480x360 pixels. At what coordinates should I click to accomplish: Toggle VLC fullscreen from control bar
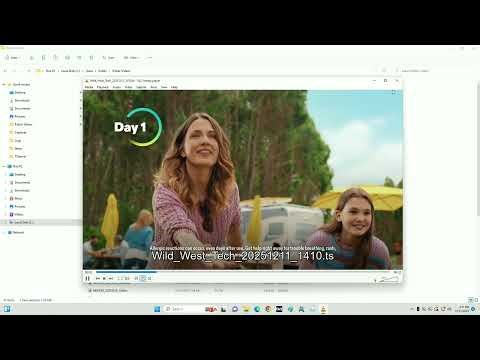(119, 278)
